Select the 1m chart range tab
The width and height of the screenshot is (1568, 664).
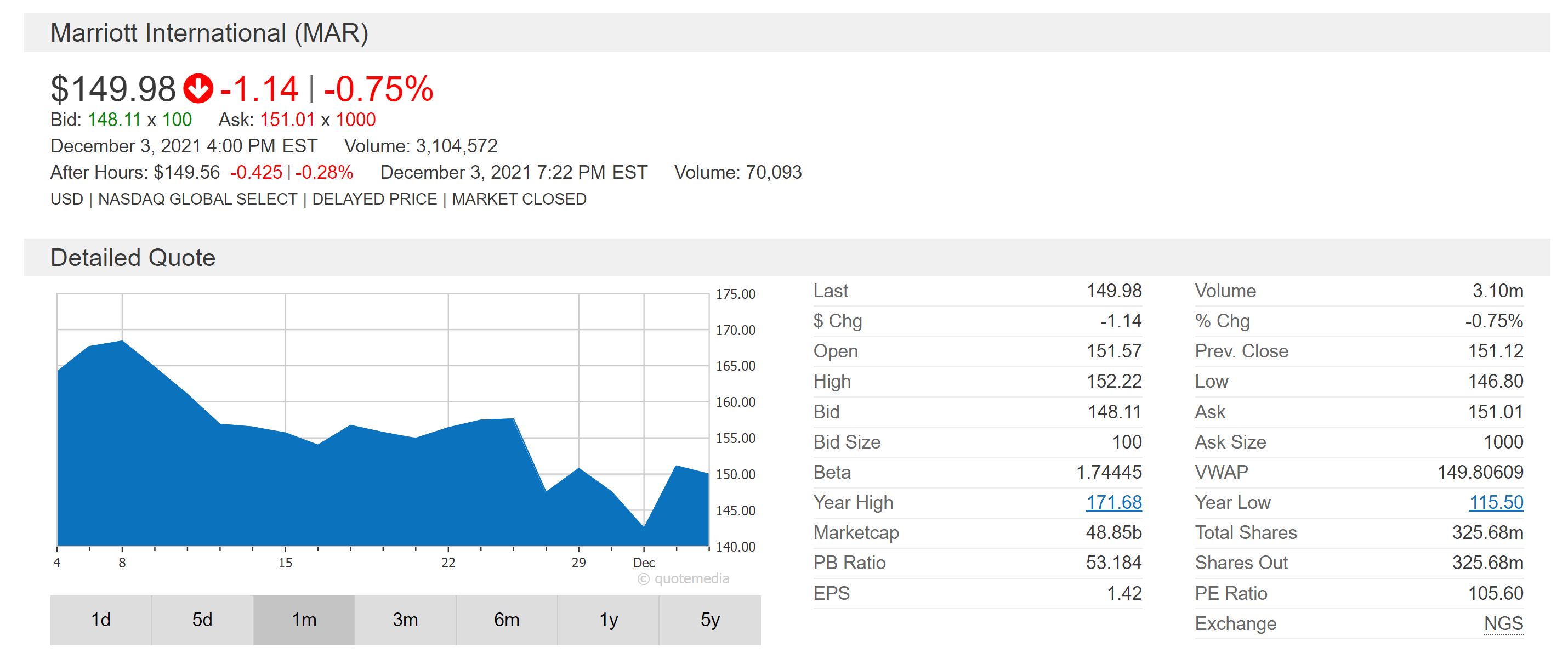pos(304,620)
